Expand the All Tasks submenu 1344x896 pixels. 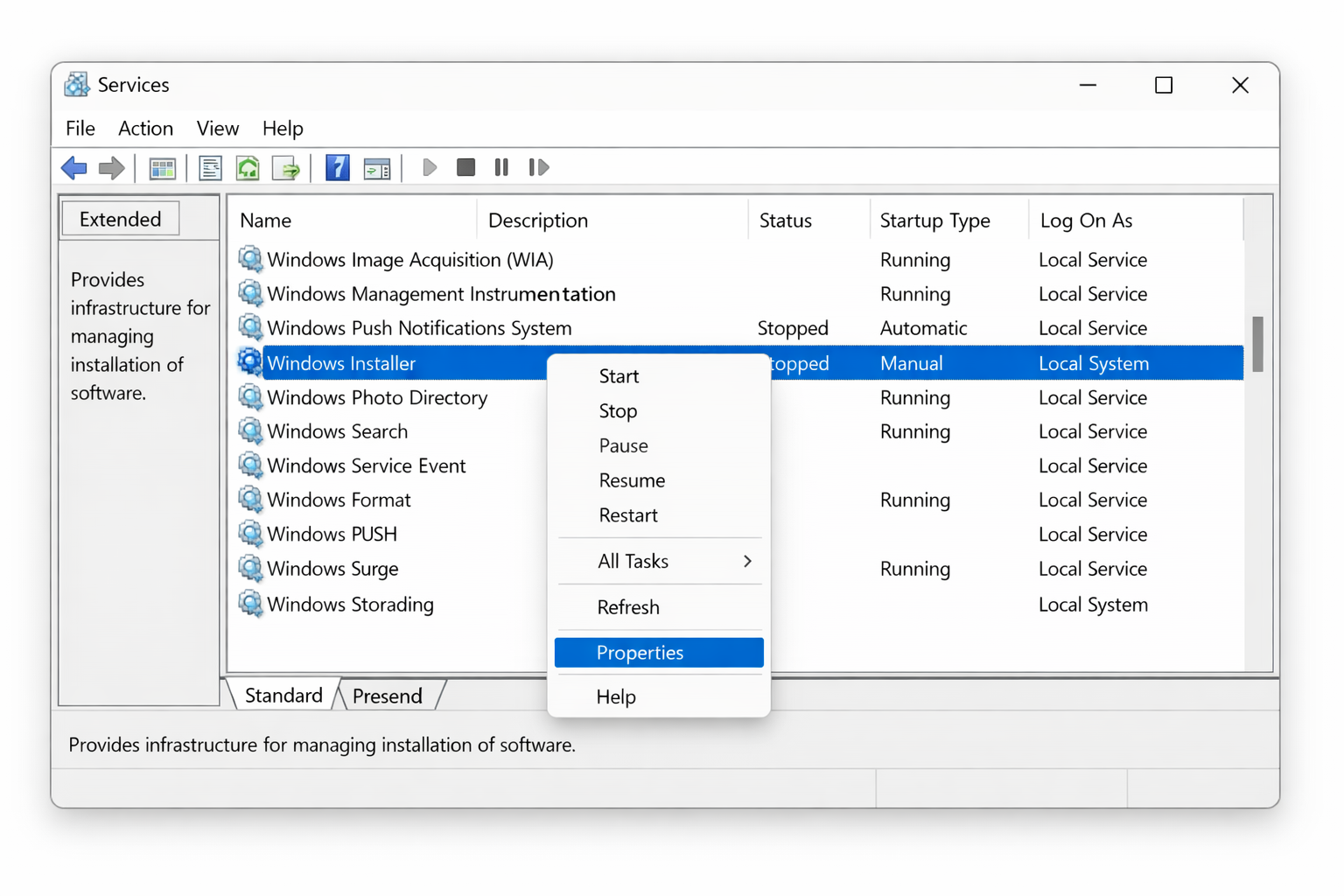pos(659,561)
